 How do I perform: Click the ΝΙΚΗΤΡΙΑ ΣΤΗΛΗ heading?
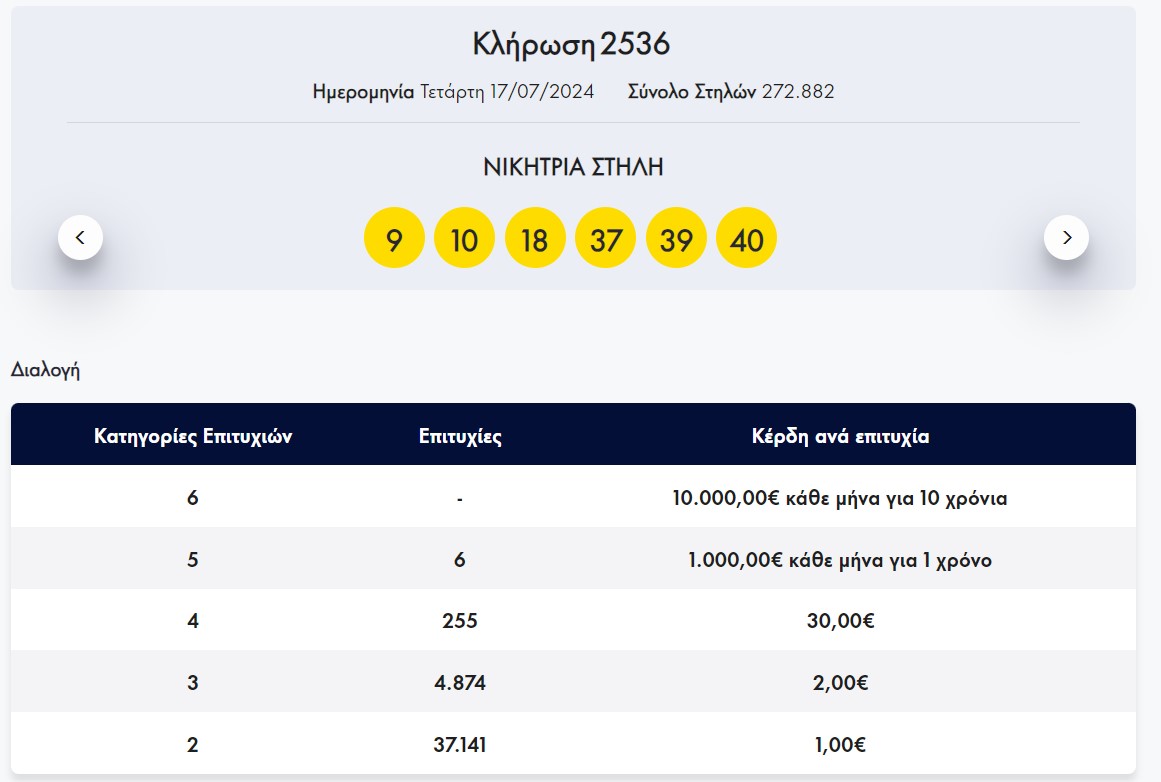(x=573, y=167)
